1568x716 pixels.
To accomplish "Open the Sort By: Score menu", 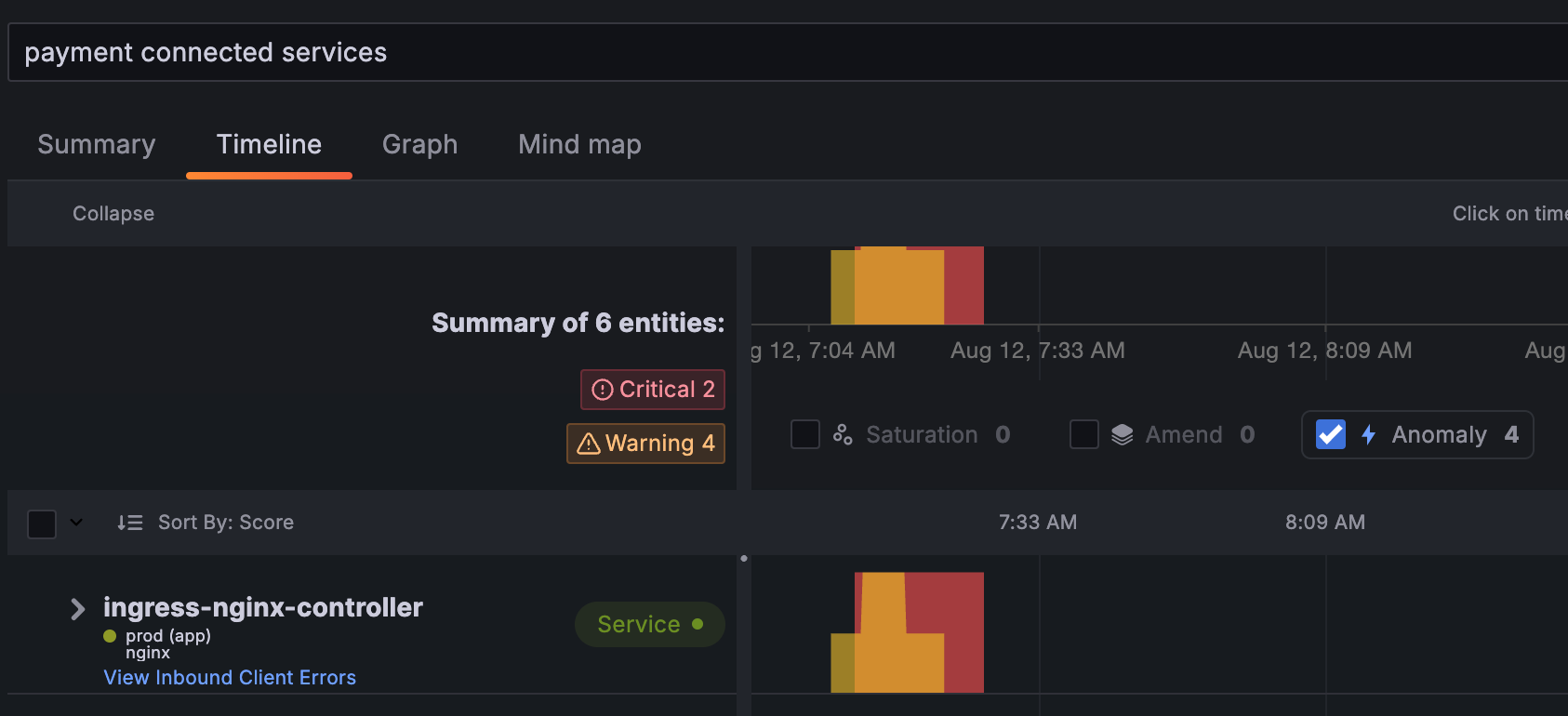I will point(225,523).
